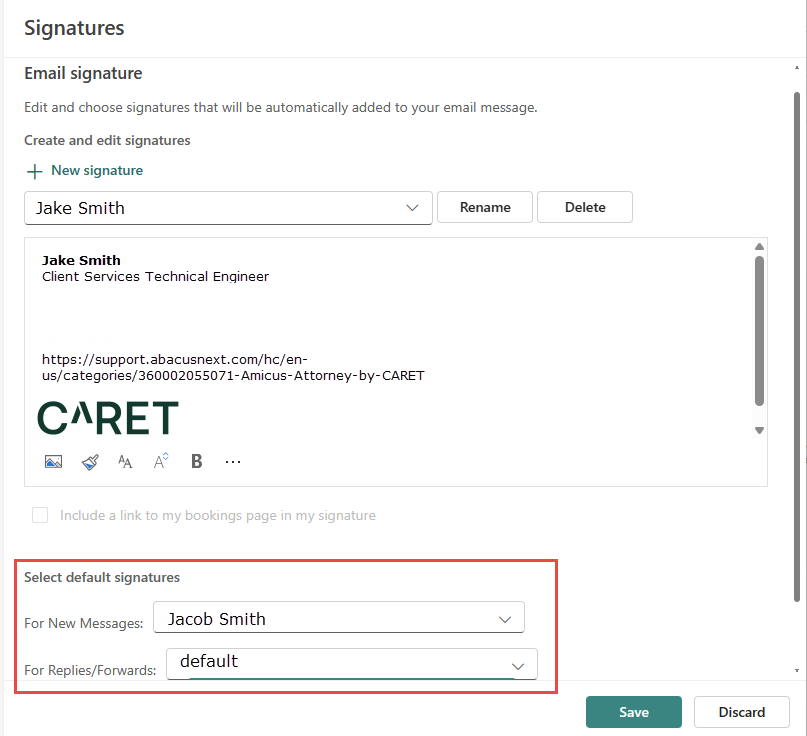
Task: Enable bookings page link checkbox
Action: 40,515
